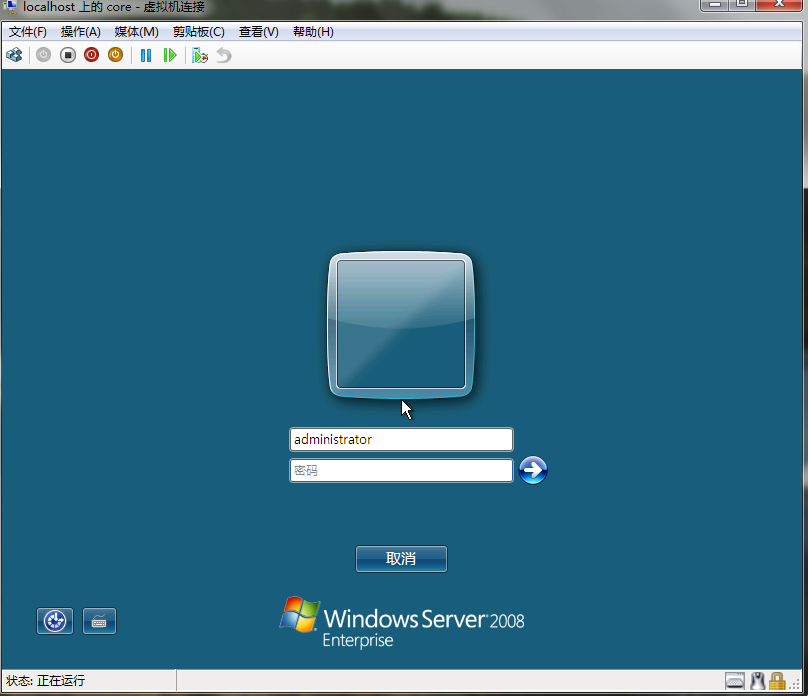Click the 状态: 正在运行 status text
Screen dimensions: 808x696
(x=45, y=681)
